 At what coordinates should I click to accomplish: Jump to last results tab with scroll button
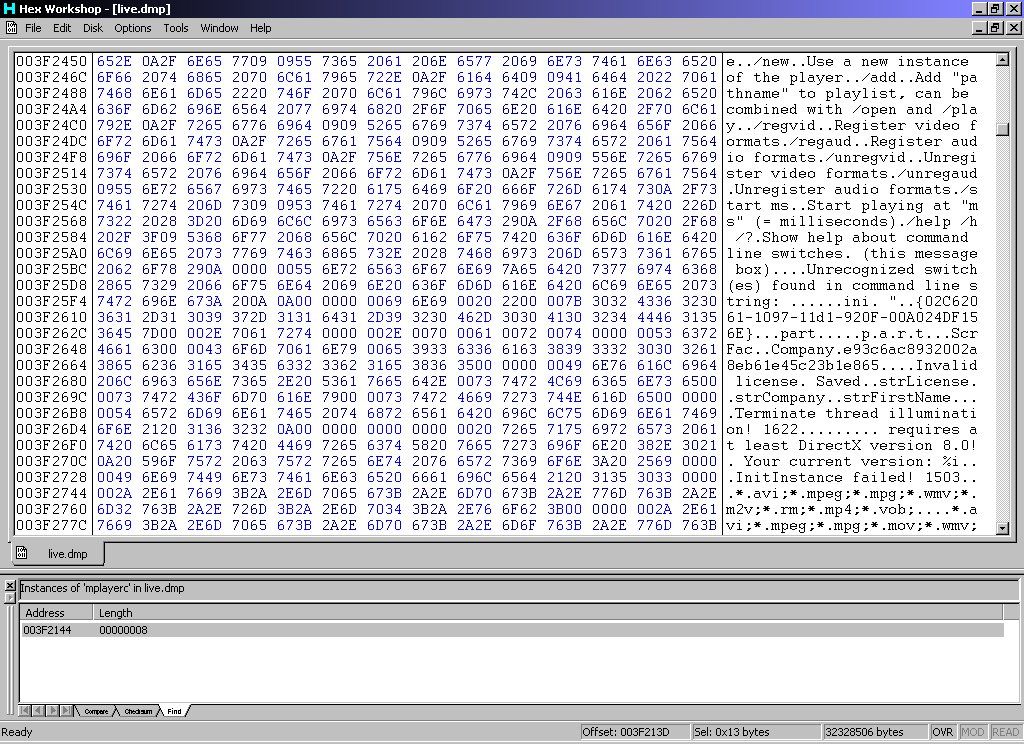pyautogui.click(x=66, y=711)
